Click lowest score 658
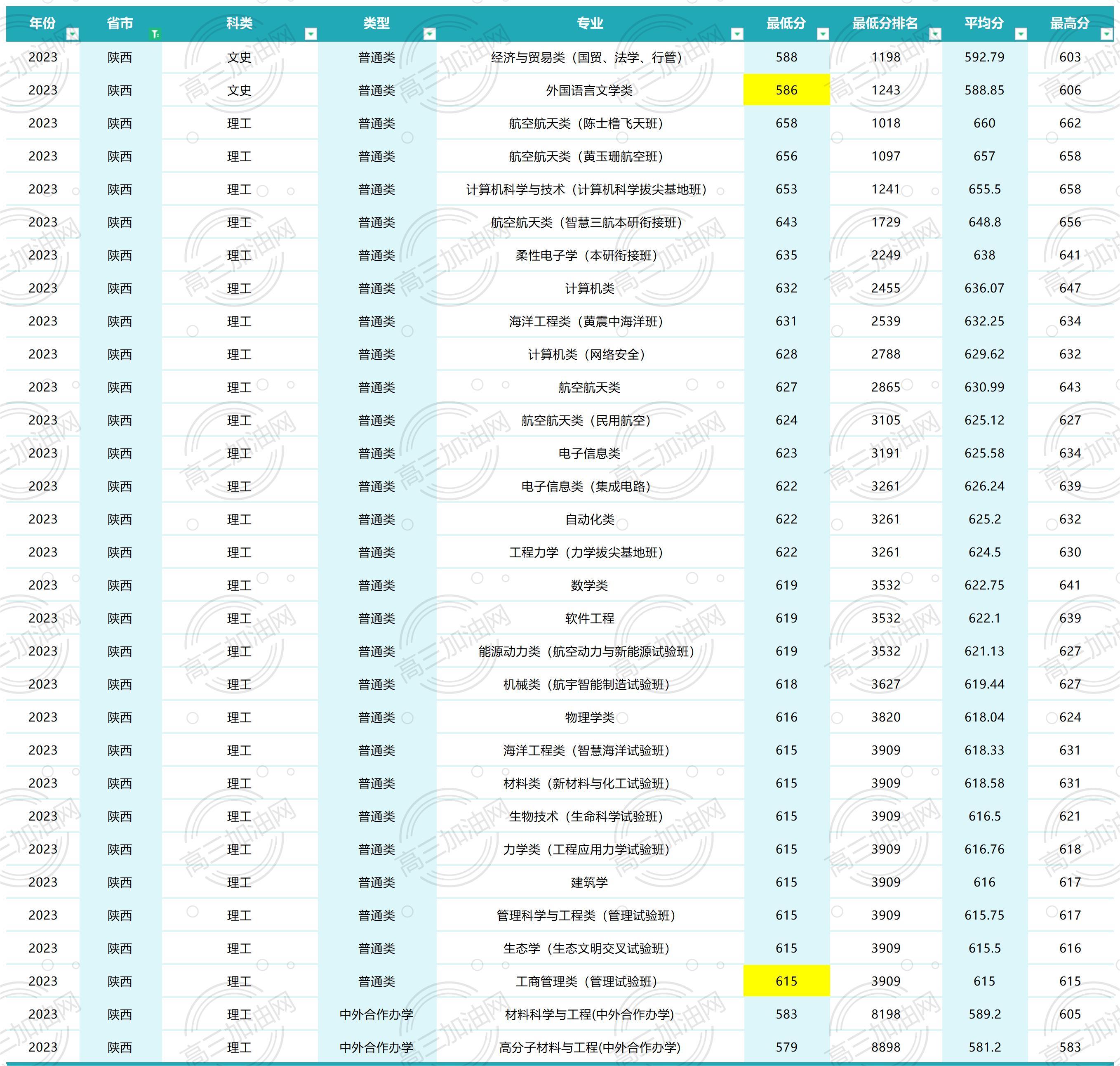The image size is (1120, 1066). tap(787, 123)
